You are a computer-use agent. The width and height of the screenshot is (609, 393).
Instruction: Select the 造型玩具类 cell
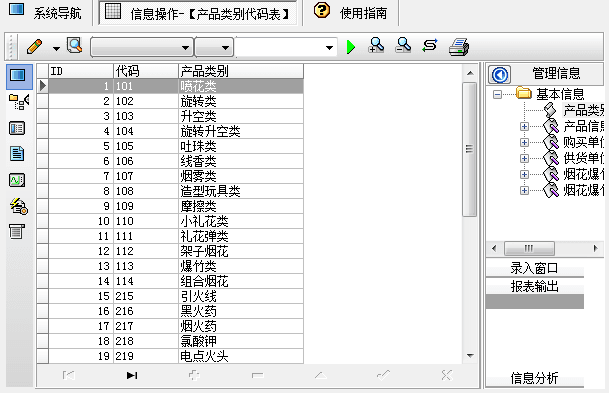(241, 191)
